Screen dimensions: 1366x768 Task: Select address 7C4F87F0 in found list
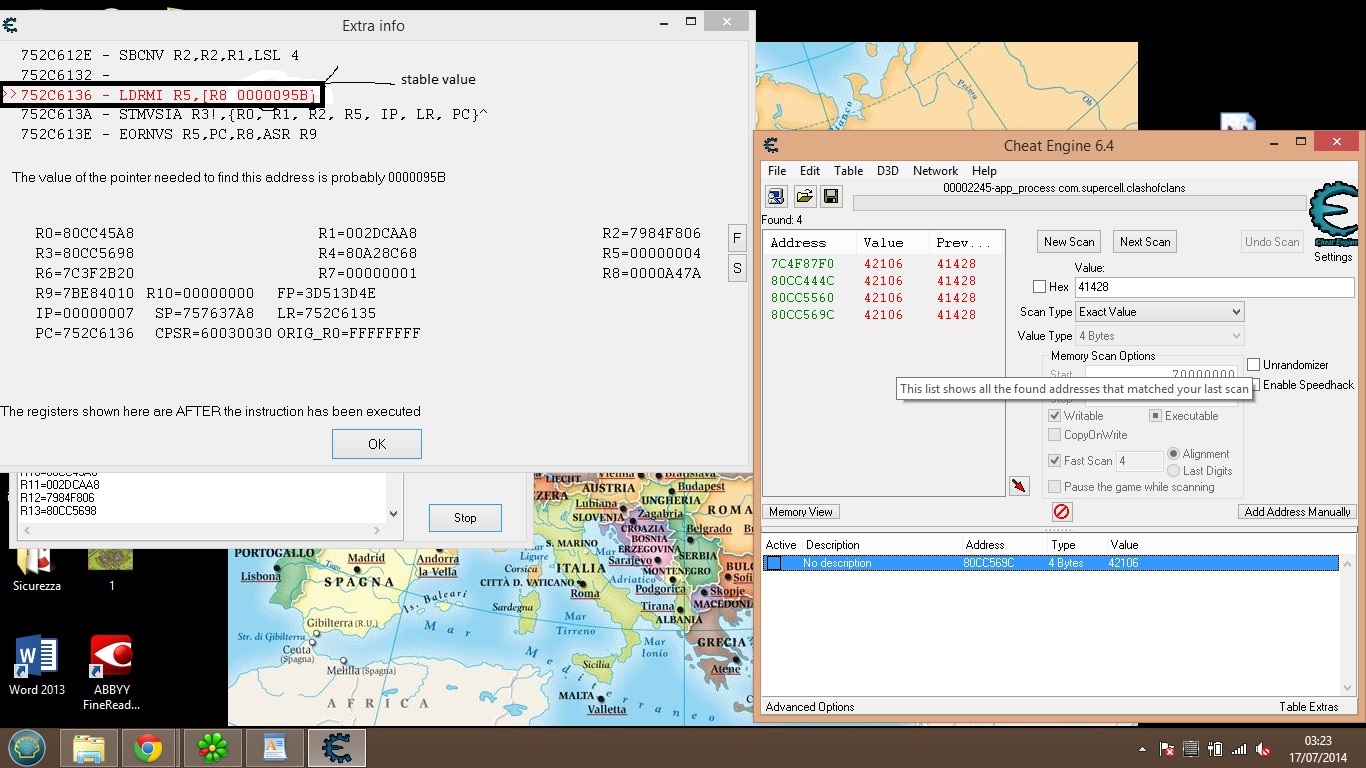(801, 264)
